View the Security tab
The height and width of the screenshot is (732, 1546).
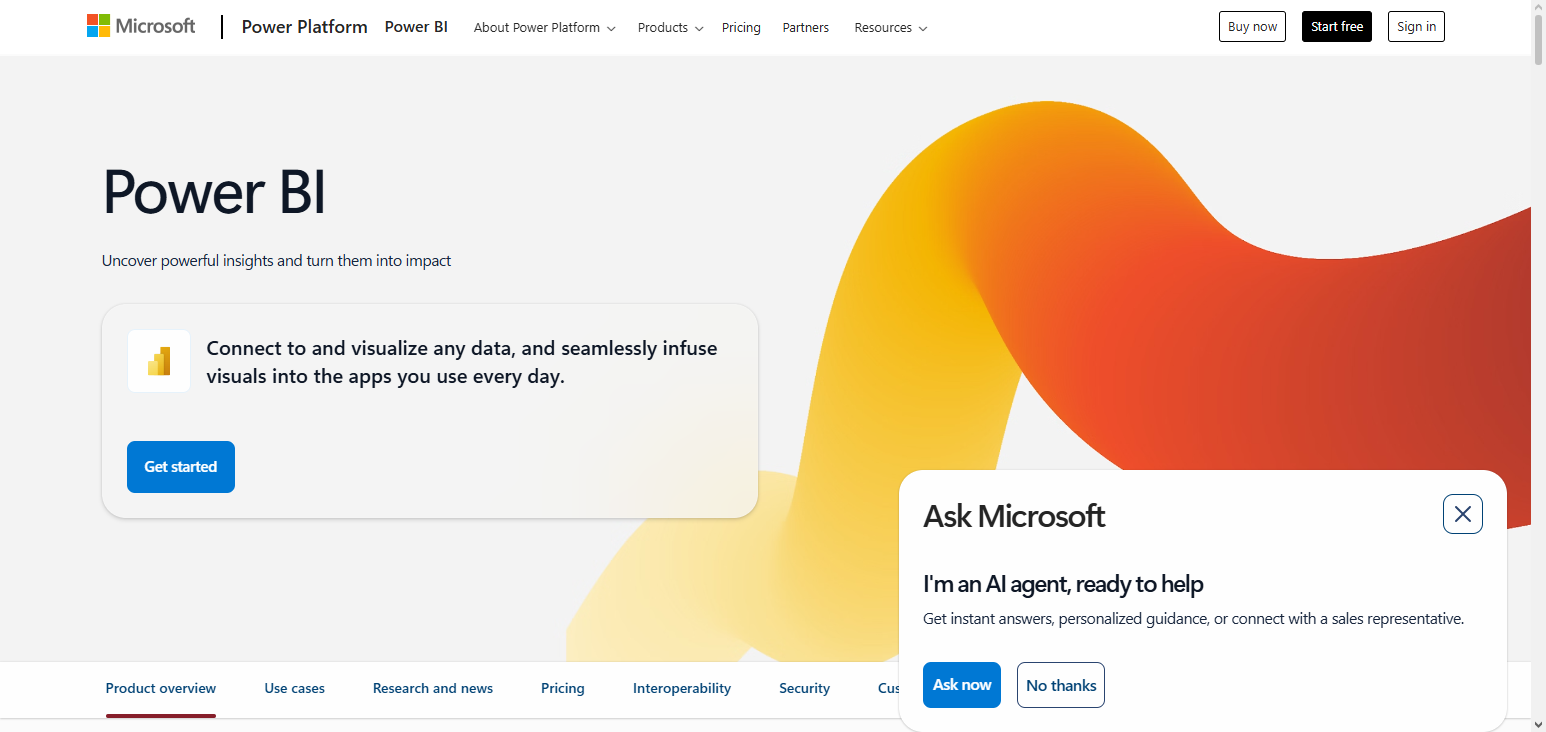(x=804, y=688)
